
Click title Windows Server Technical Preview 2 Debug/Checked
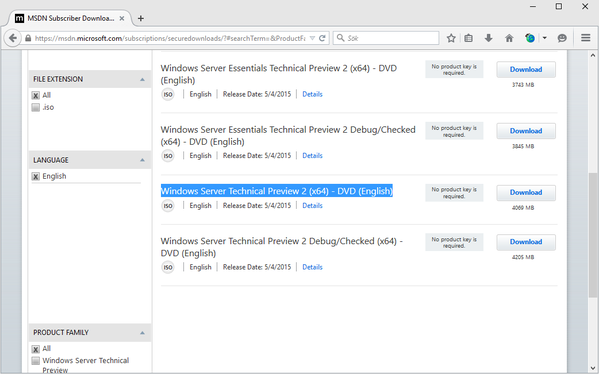coord(282,247)
